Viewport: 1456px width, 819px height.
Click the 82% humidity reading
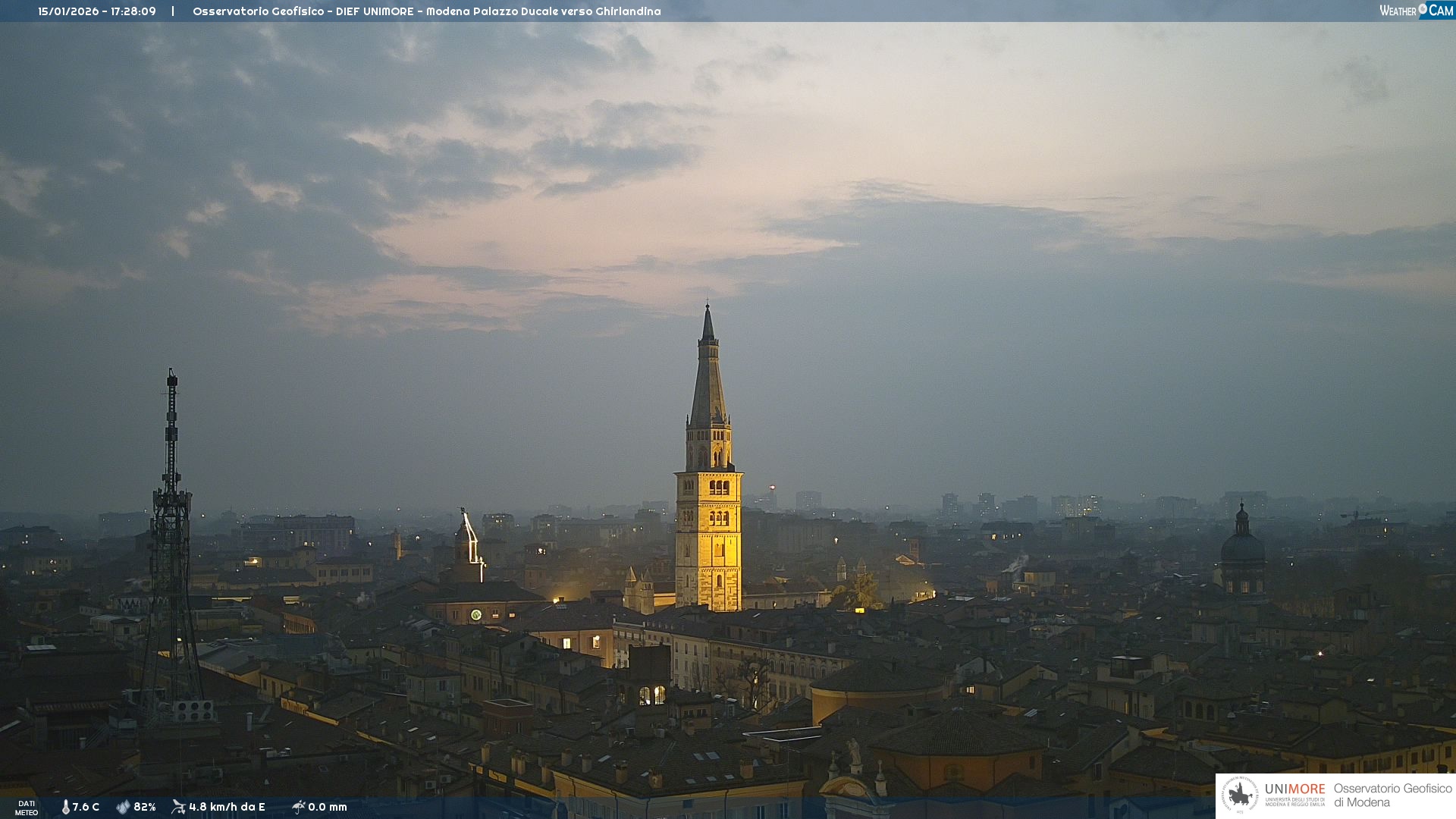coord(145,807)
